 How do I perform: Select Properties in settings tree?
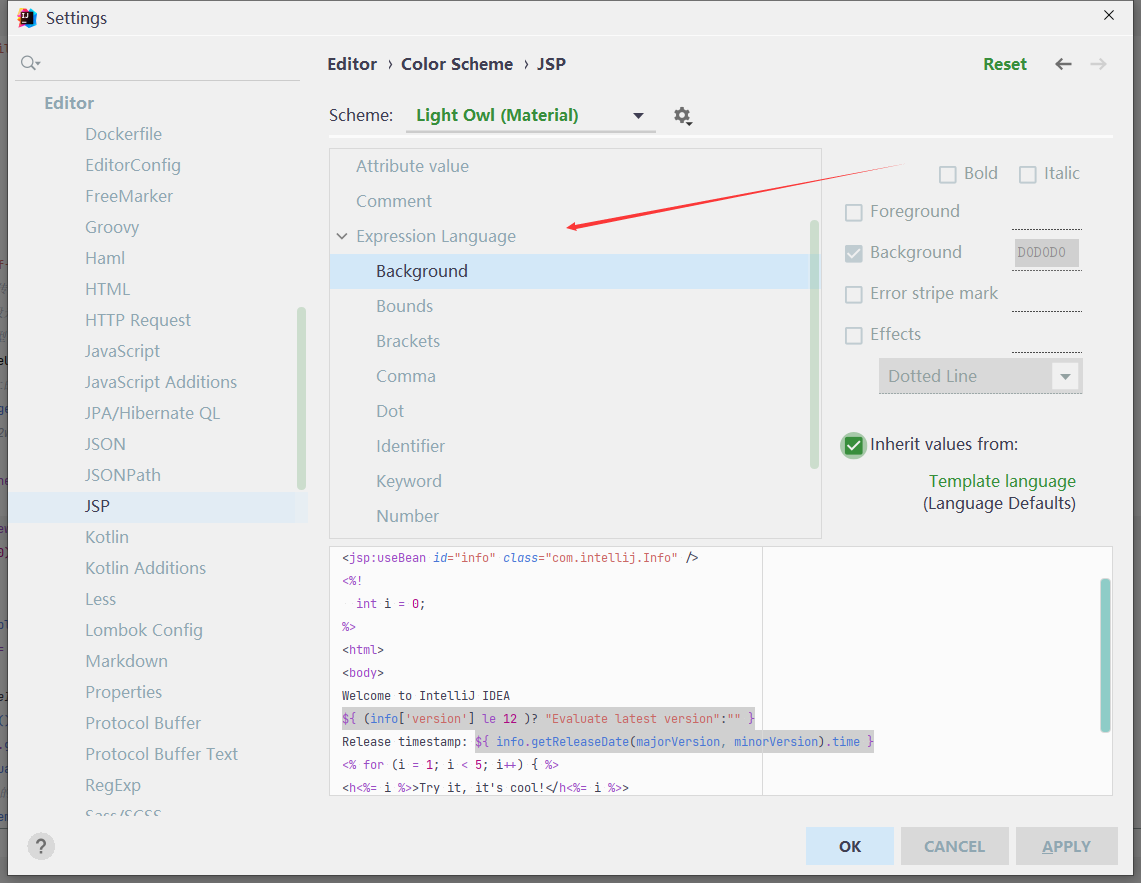pos(124,692)
